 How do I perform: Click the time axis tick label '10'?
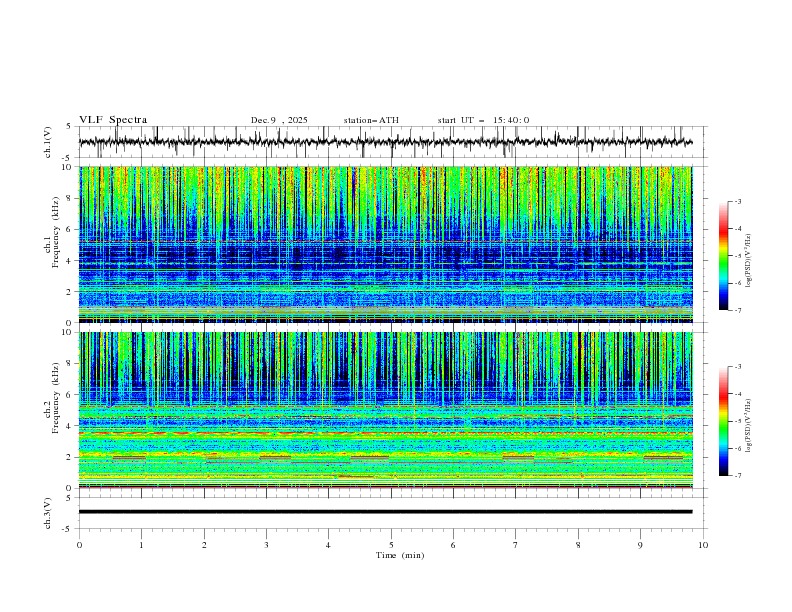703,545
